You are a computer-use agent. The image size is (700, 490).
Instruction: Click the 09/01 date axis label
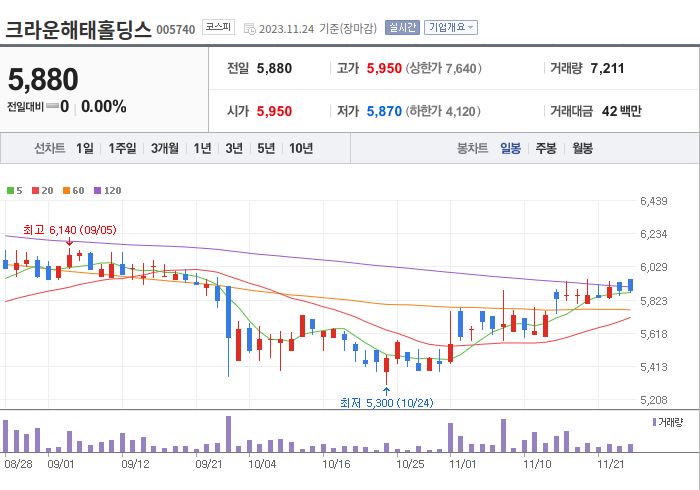61,464
